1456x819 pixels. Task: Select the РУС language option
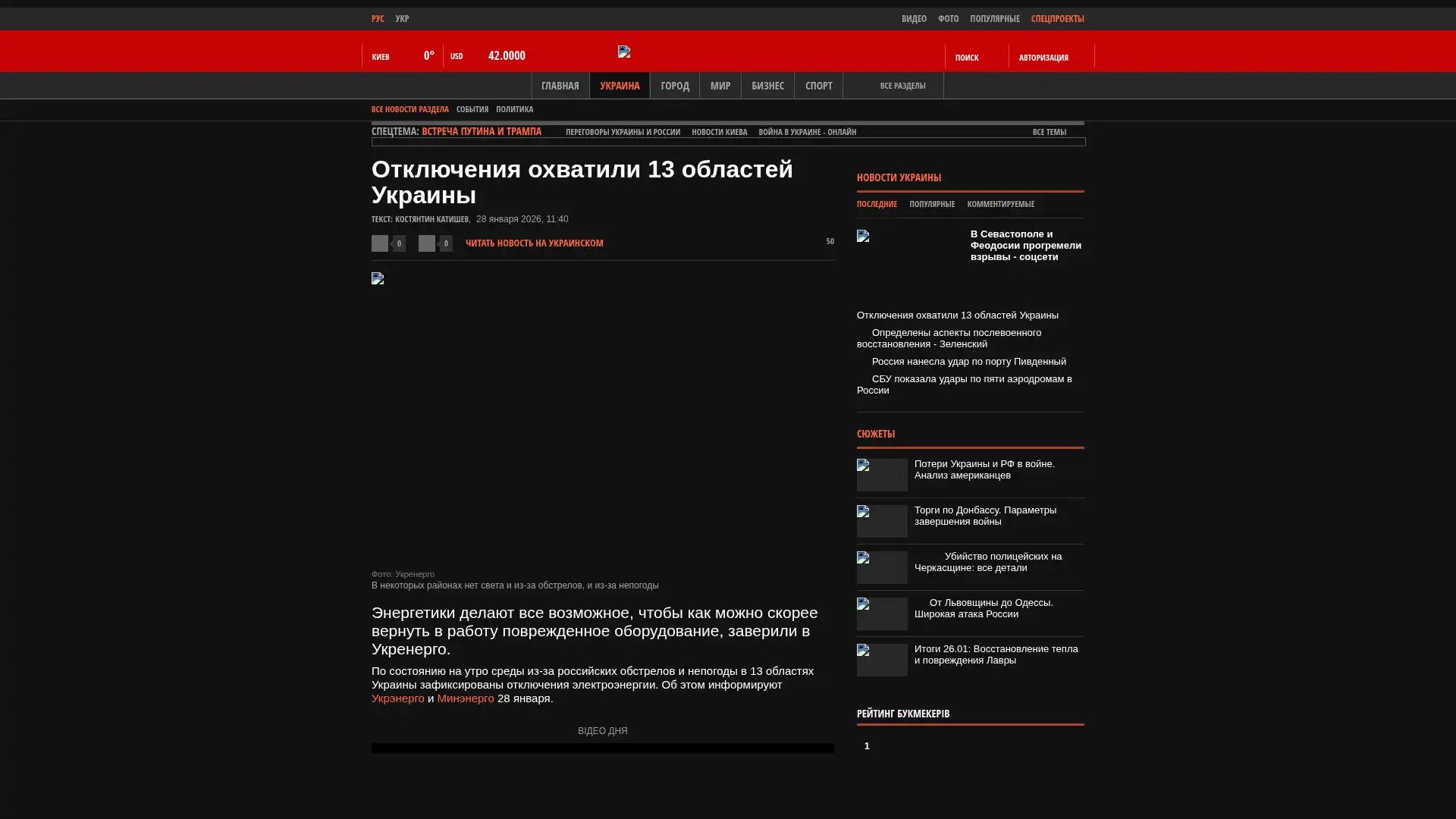(378, 19)
